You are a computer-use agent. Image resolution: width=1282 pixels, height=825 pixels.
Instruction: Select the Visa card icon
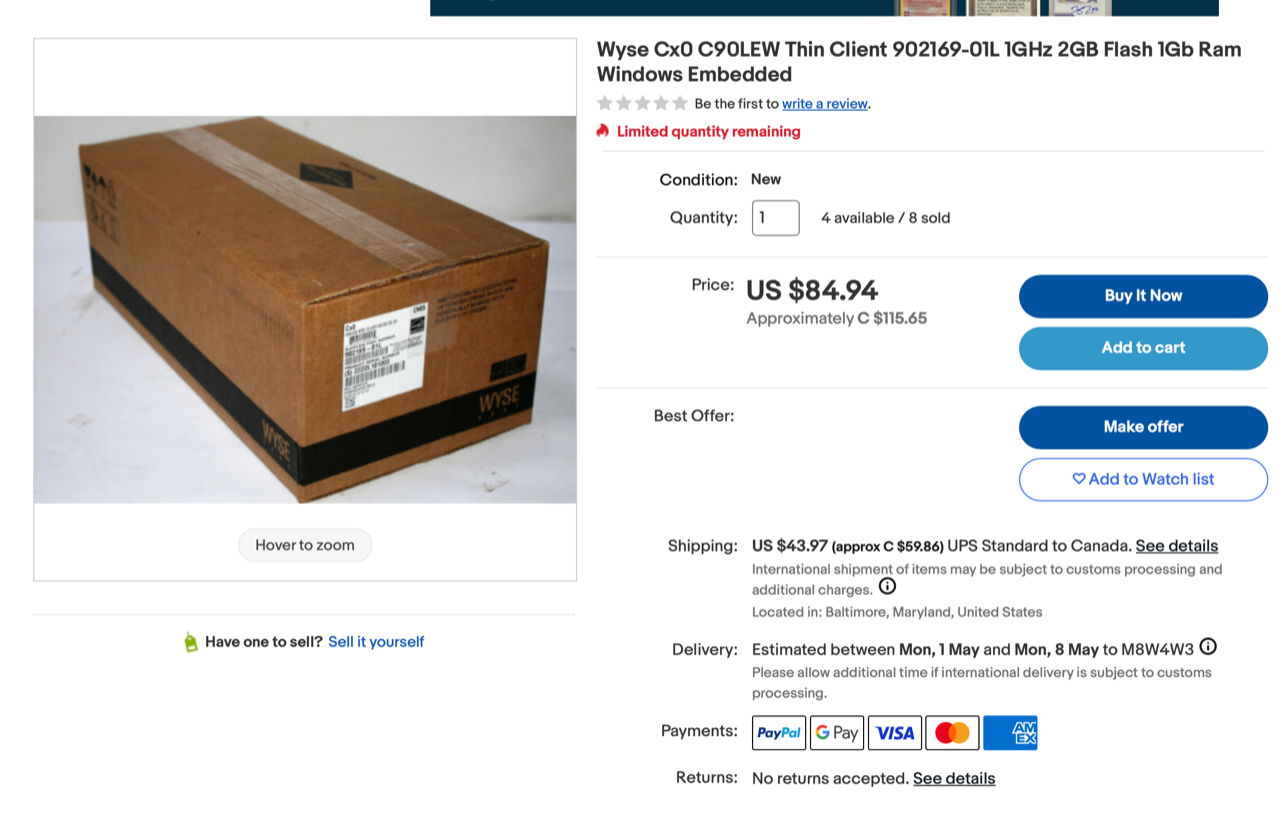[895, 733]
